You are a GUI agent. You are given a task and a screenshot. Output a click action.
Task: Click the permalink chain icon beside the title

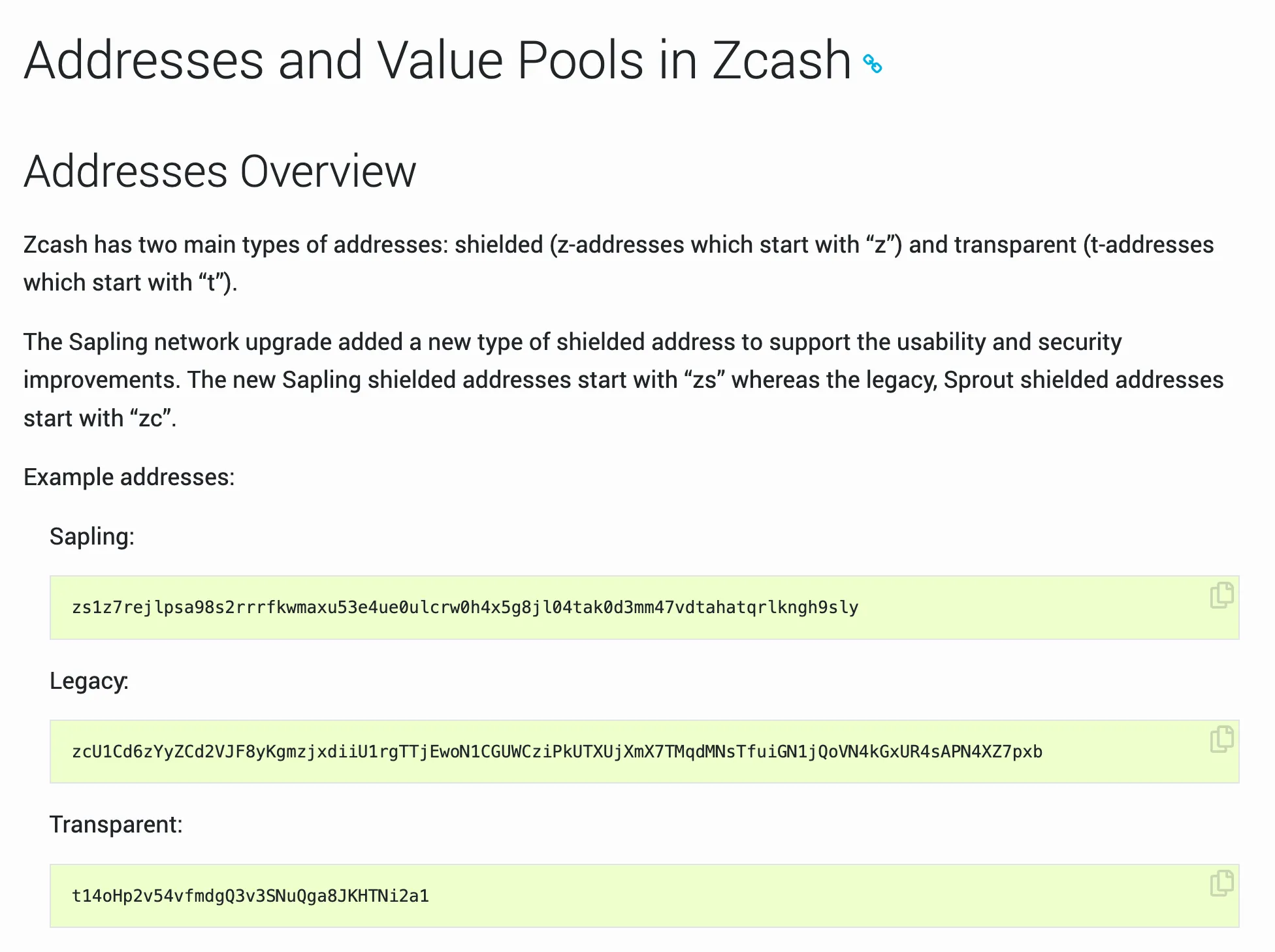click(x=873, y=64)
